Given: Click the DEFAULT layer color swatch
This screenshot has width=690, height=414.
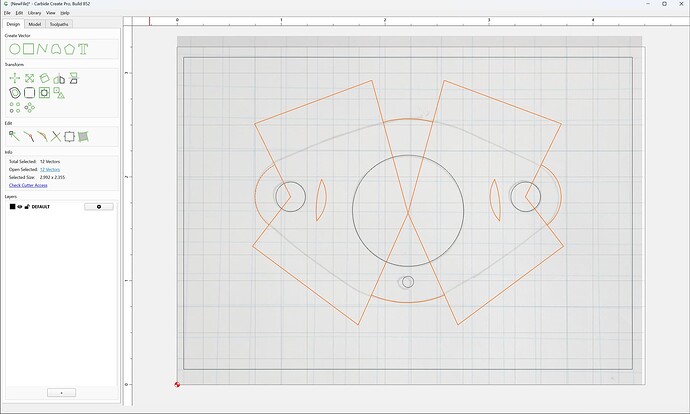Looking at the screenshot, I should click(x=12, y=207).
